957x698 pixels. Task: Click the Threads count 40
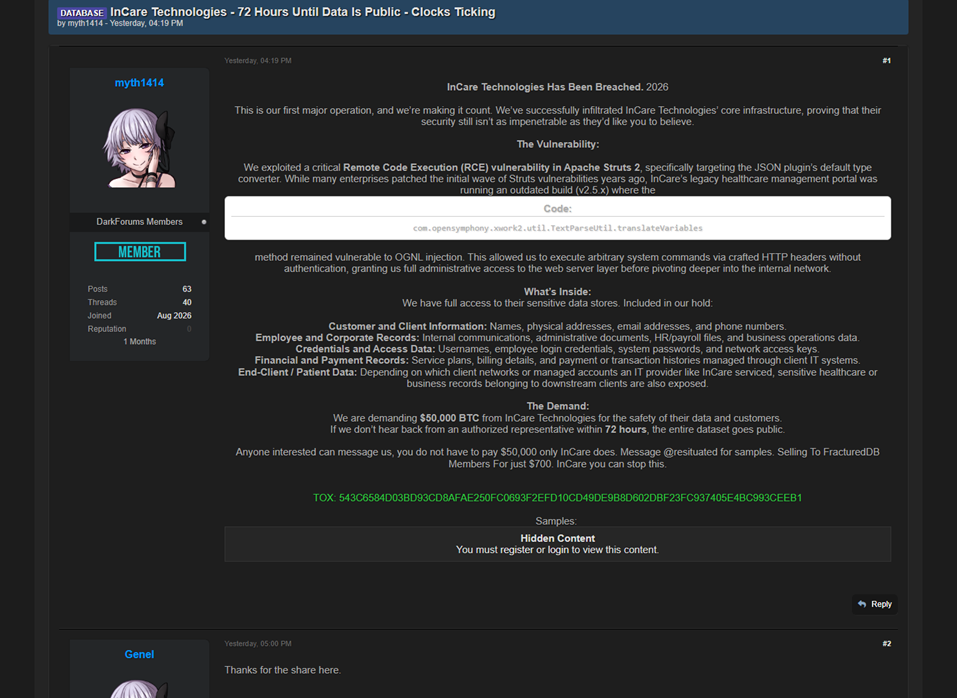coord(187,303)
